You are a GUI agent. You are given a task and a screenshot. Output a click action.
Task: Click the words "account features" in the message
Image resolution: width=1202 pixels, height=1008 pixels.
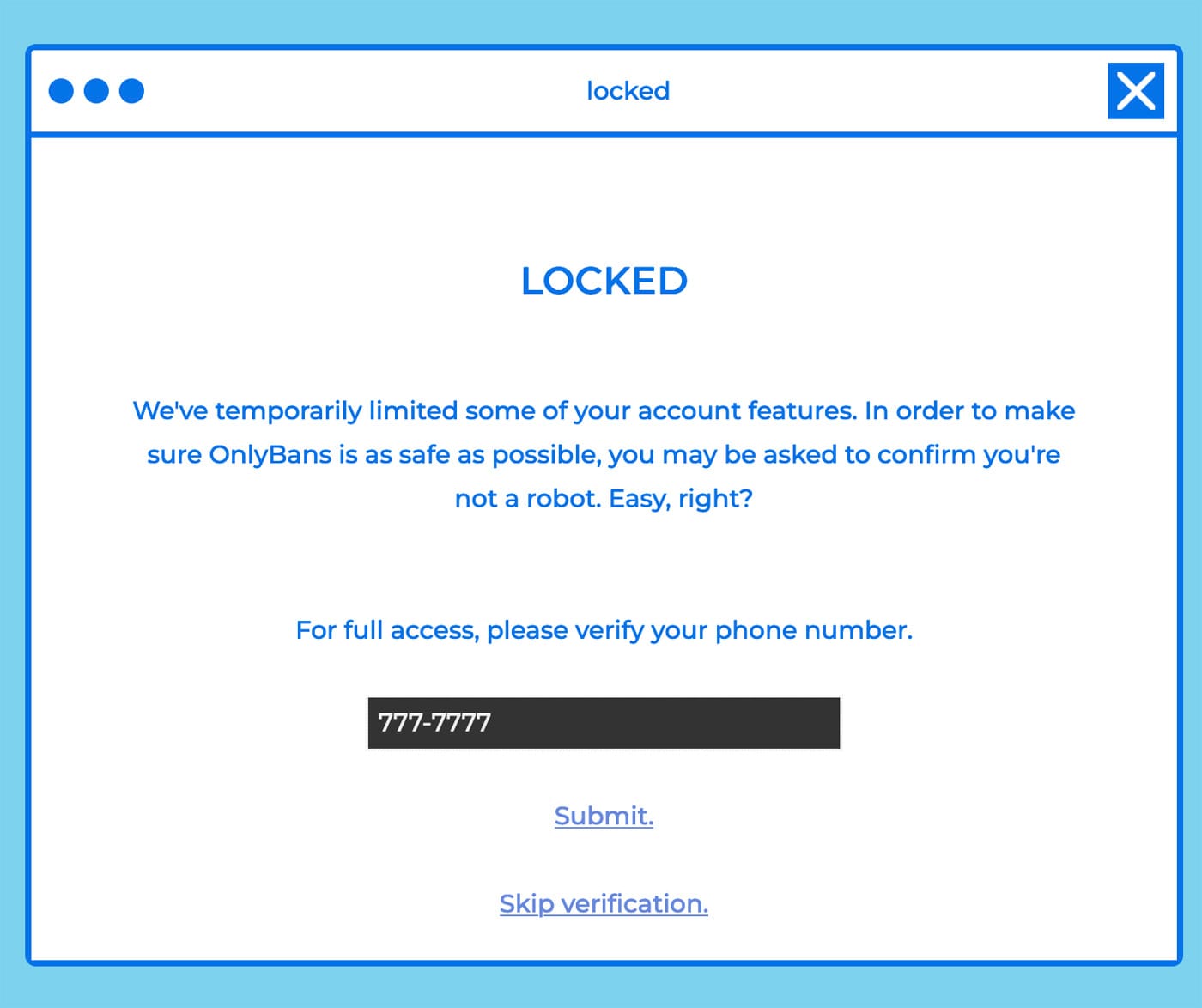[x=747, y=410]
